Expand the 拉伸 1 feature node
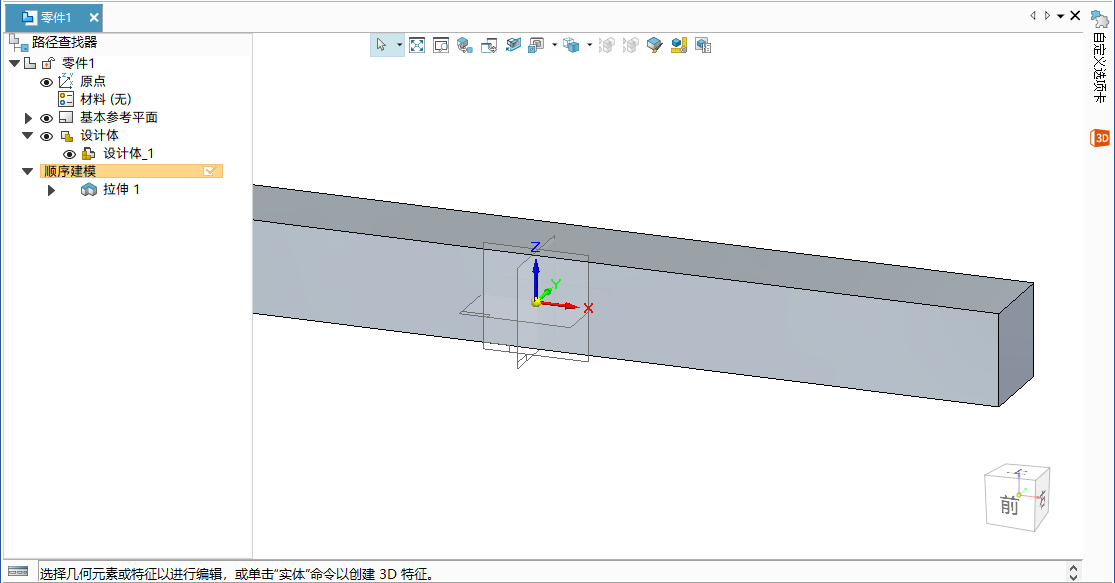This screenshot has width=1115, height=583. pos(51,190)
